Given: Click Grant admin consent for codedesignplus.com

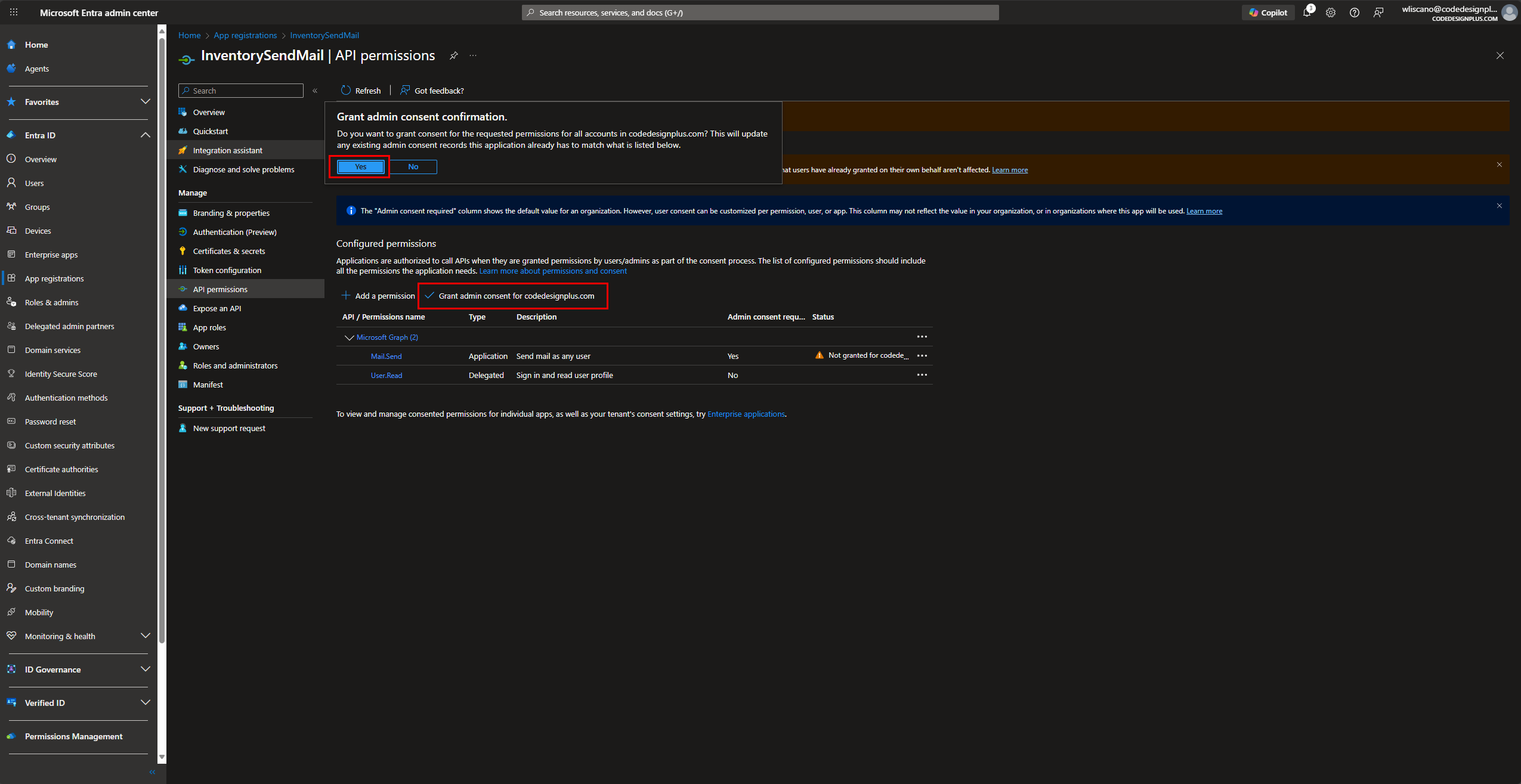Looking at the screenshot, I should click(x=510, y=296).
